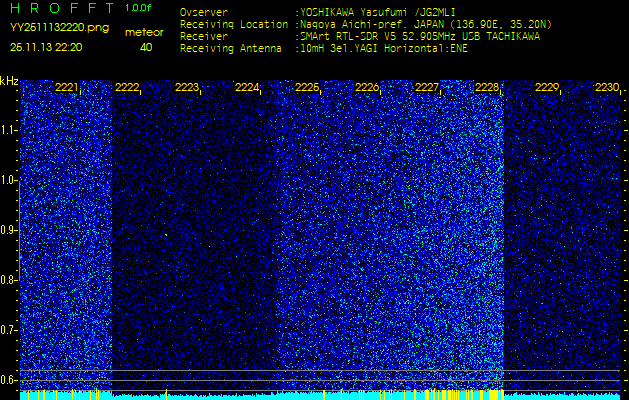Click observer name YOSHIKAWA Yasufumi /JG2MLI
This screenshot has height=400, width=629.
pos(377,12)
